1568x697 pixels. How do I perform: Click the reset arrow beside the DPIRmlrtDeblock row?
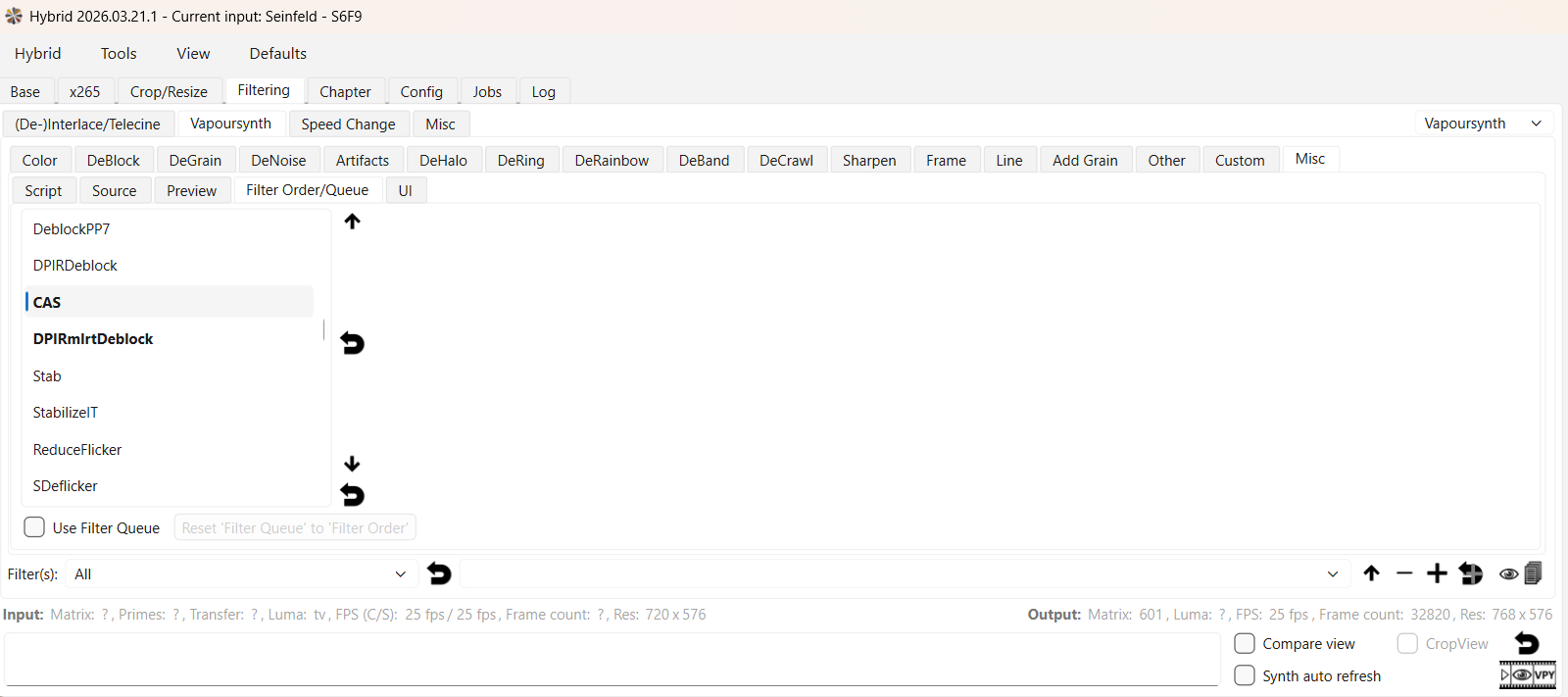pyautogui.click(x=352, y=343)
